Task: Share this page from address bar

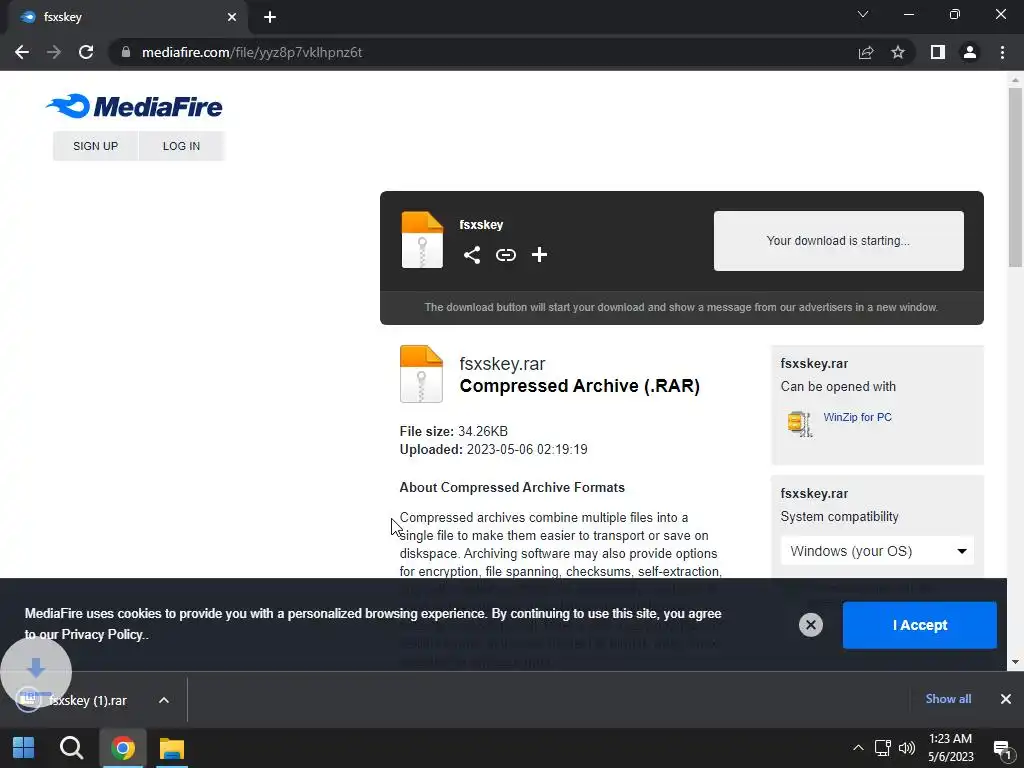Action: [x=866, y=52]
